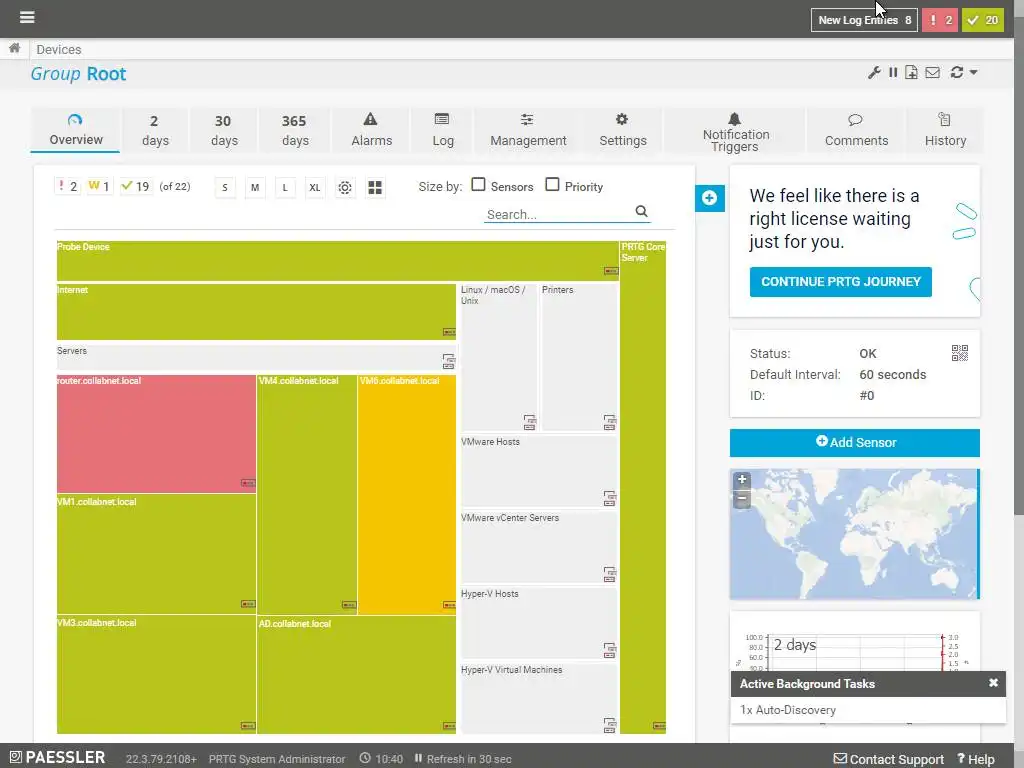1024x768 pixels.
Task: Close the Active Background Tasks popup
Action: click(993, 683)
